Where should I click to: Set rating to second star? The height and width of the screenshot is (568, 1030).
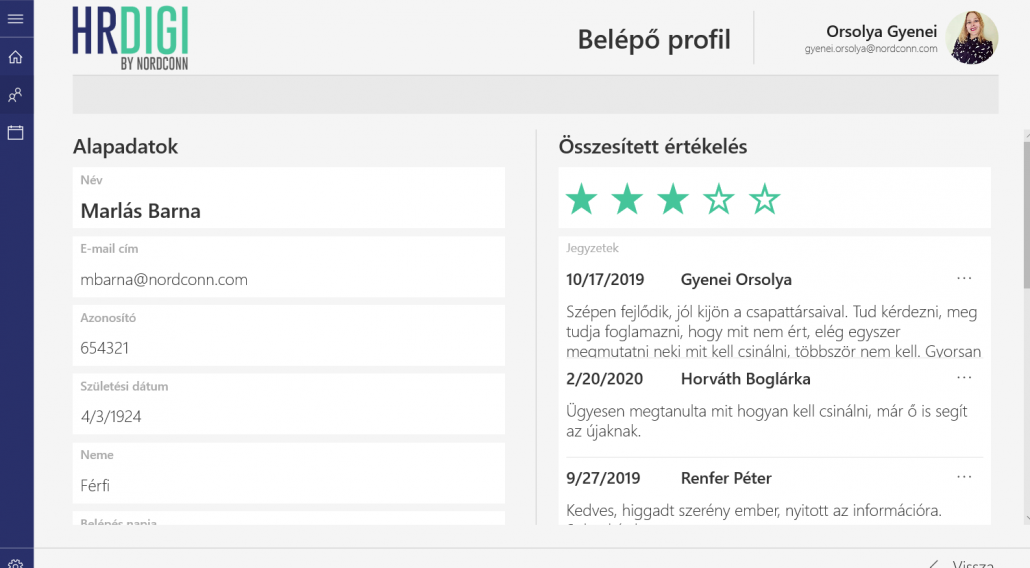pyautogui.click(x=627, y=199)
